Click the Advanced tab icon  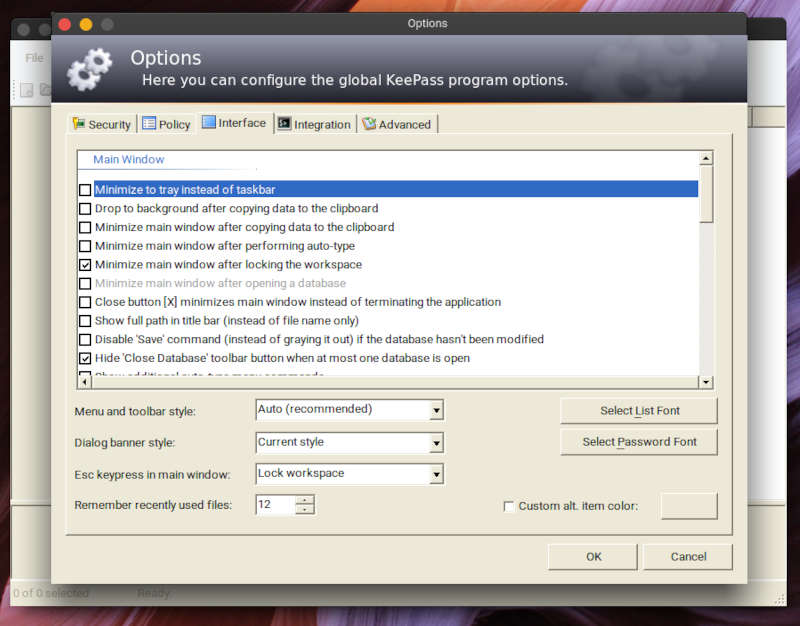(369, 124)
